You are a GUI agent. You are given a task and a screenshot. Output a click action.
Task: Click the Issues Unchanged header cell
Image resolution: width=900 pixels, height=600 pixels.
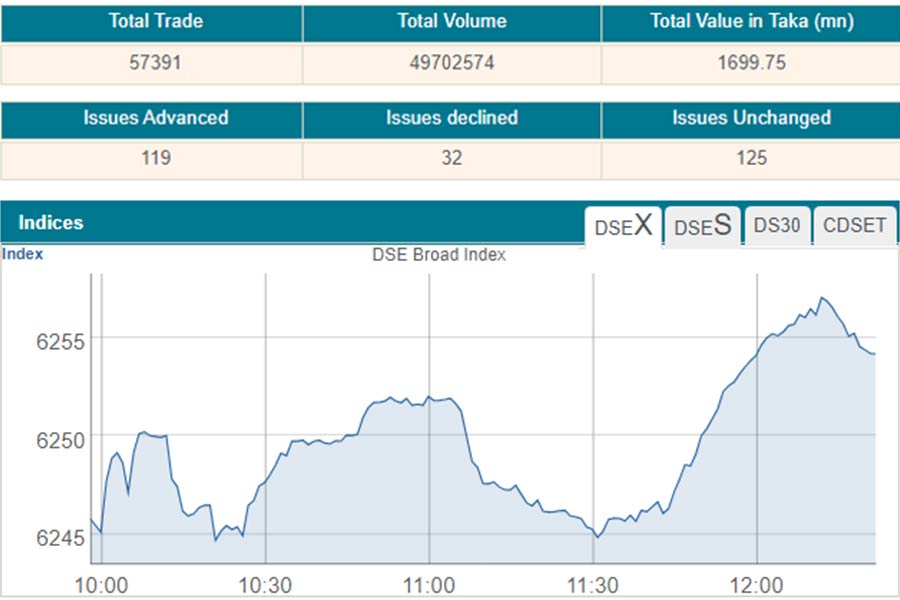click(751, 118)
